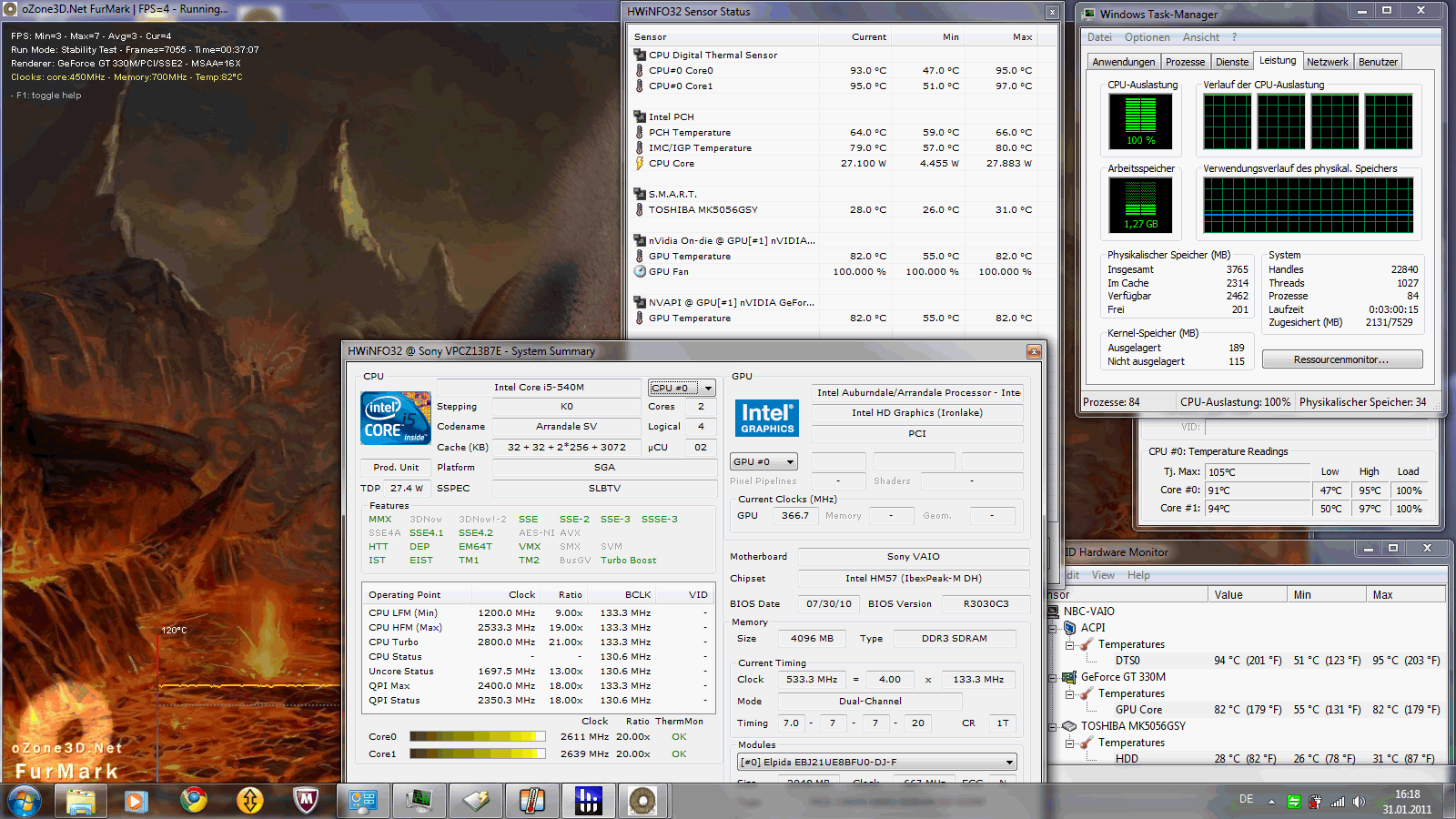The image size is (1456, 819).
Task: Click the Intel PCH group icon
Action: 640,116
